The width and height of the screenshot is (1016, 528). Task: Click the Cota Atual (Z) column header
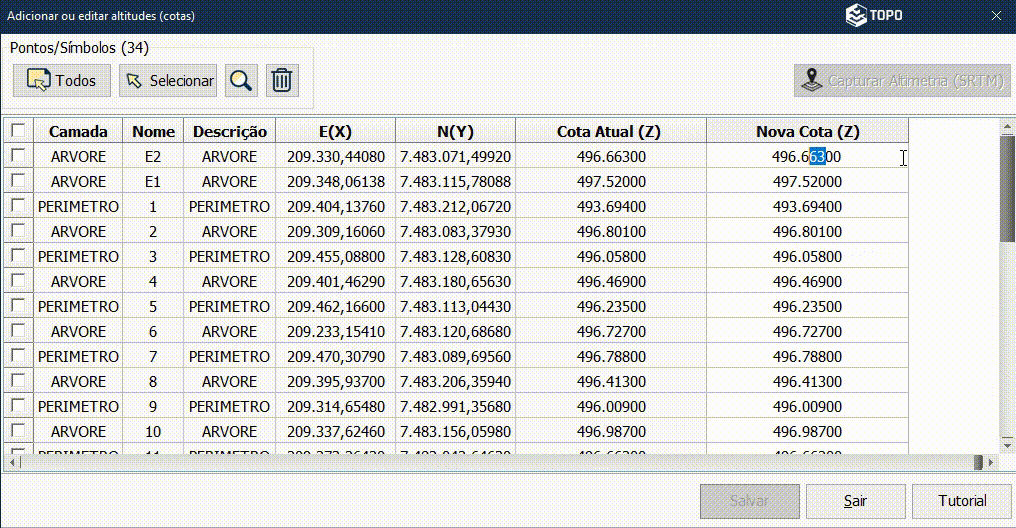coord(610,131)
